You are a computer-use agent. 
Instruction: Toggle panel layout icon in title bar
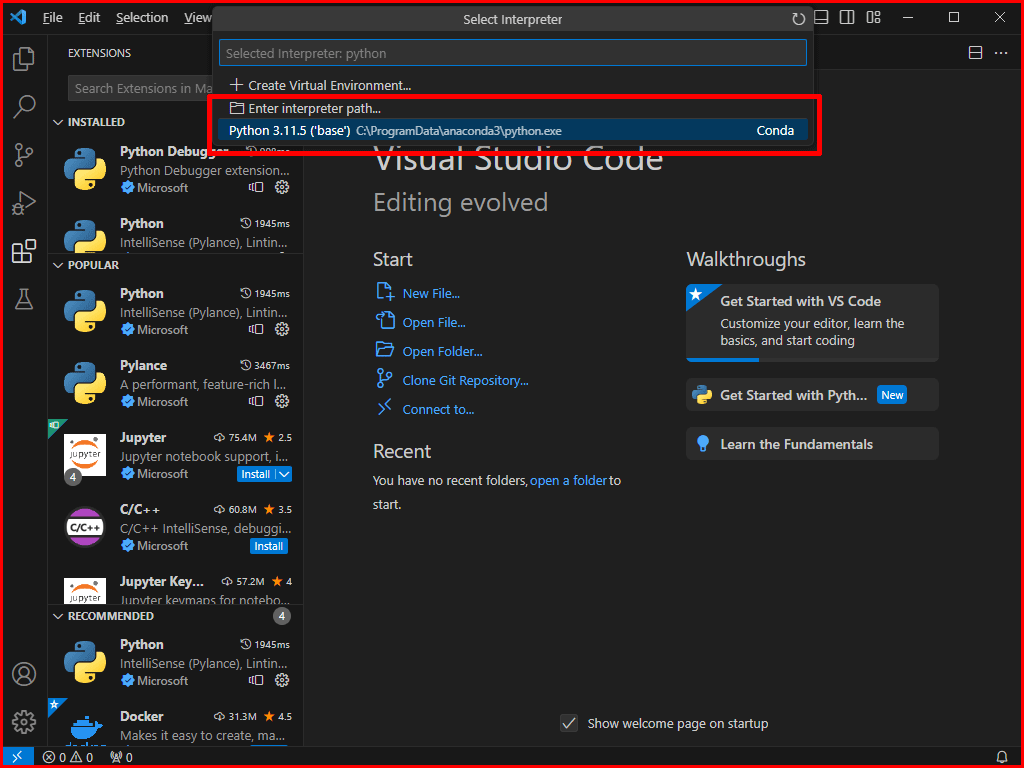point(821,18)
